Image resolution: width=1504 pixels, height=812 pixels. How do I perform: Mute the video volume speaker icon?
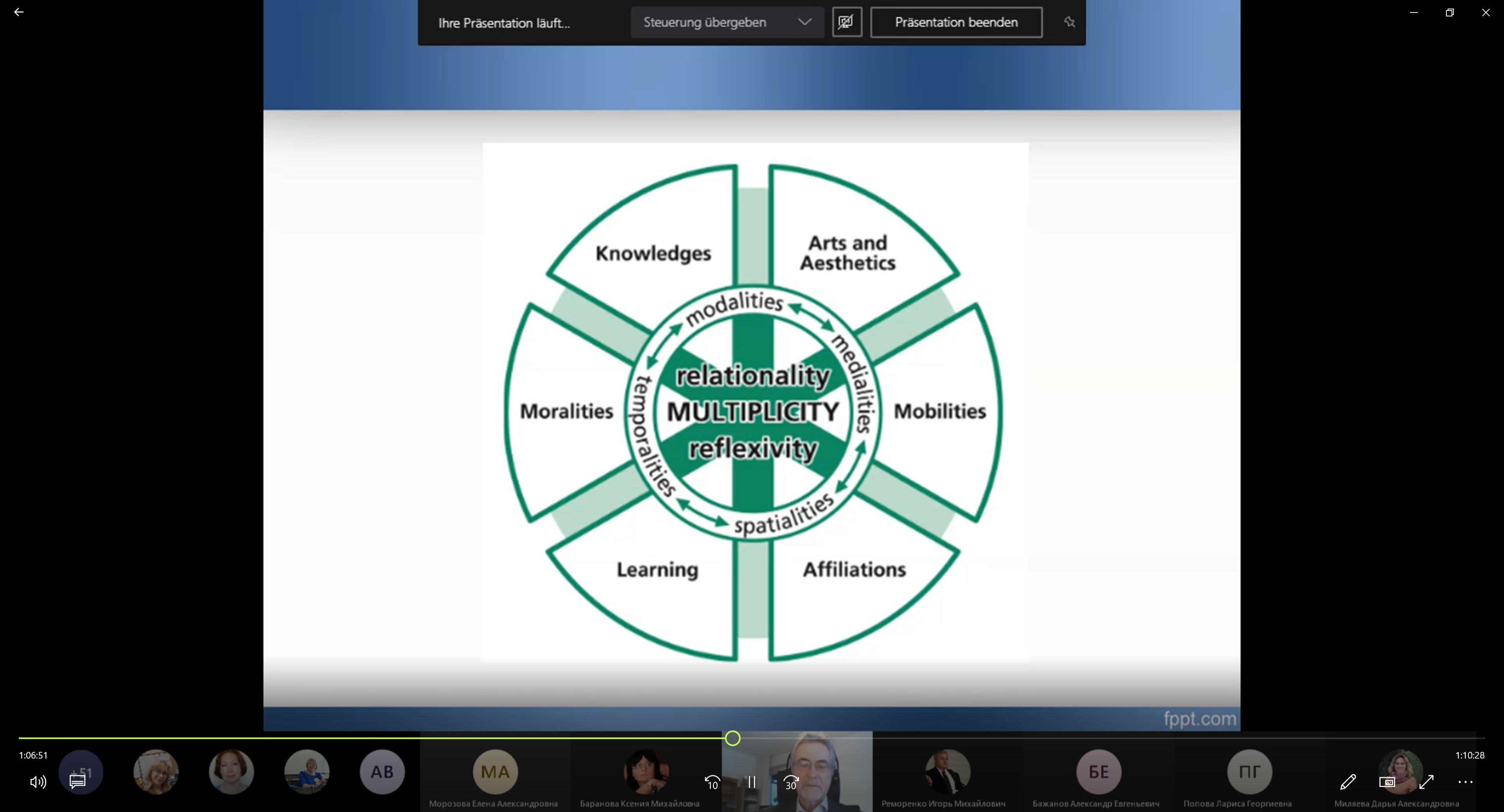37,781
